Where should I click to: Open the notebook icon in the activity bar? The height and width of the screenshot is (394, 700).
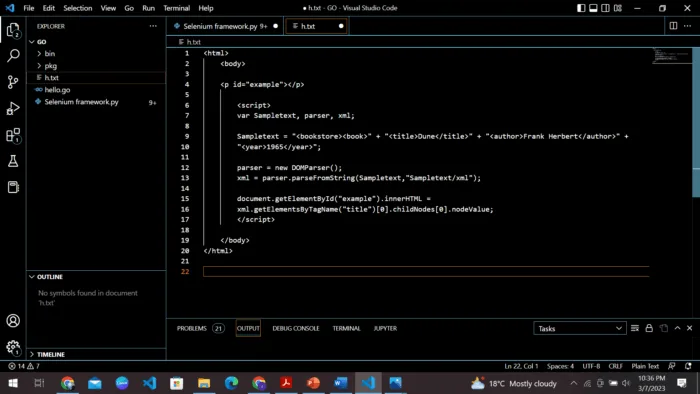click(13, 187)
